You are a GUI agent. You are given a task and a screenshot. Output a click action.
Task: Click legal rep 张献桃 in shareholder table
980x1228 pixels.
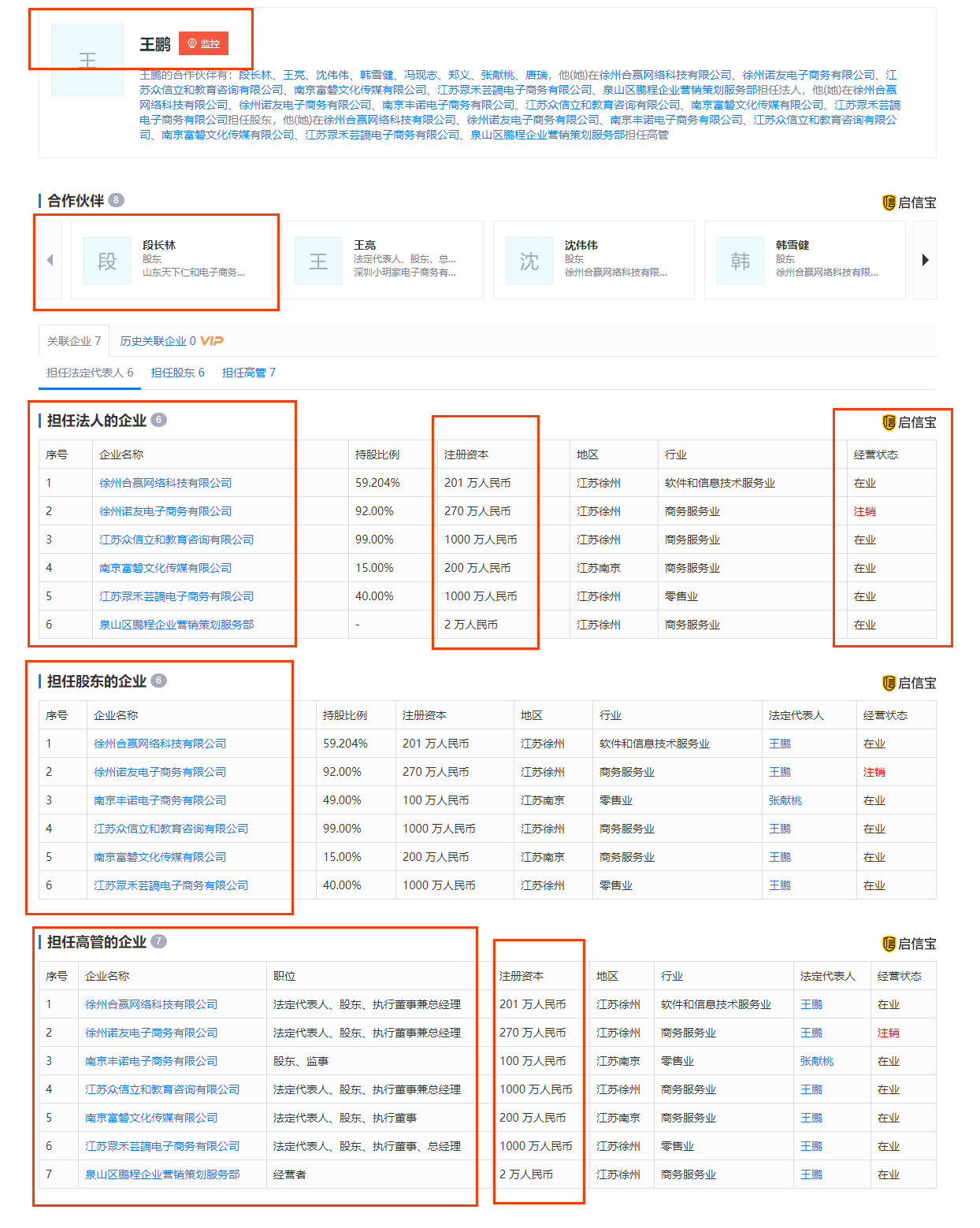click(785, 800)
